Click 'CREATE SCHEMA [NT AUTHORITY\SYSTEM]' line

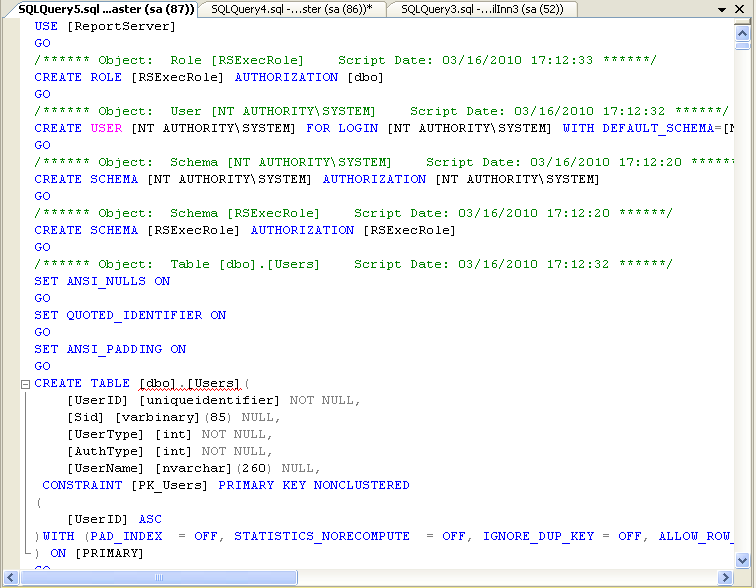317,179
